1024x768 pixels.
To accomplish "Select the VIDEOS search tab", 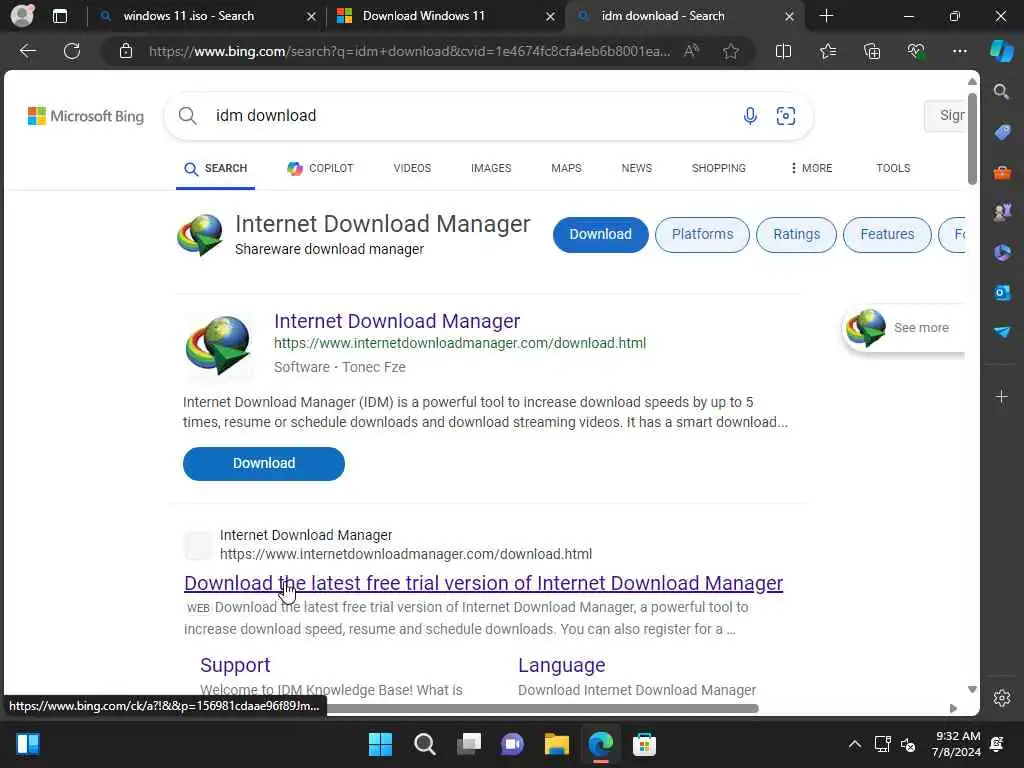I will pos(412,168).
